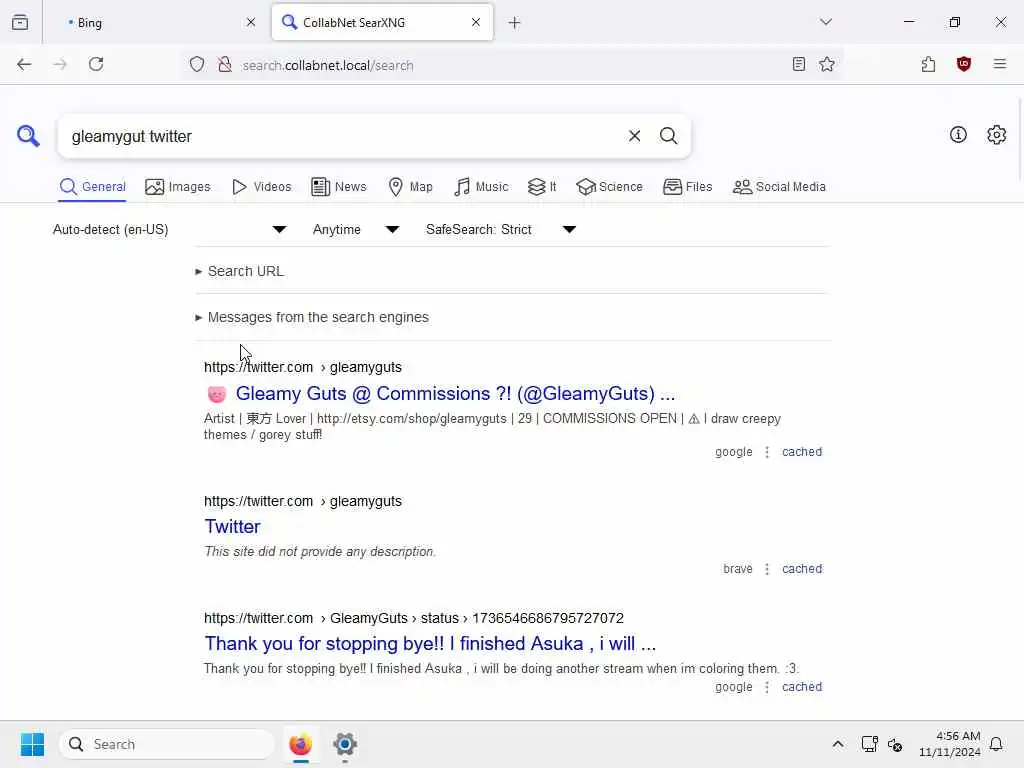
Task: Open the Settings gear in the taskbar
Action: [x=345, y=744]
